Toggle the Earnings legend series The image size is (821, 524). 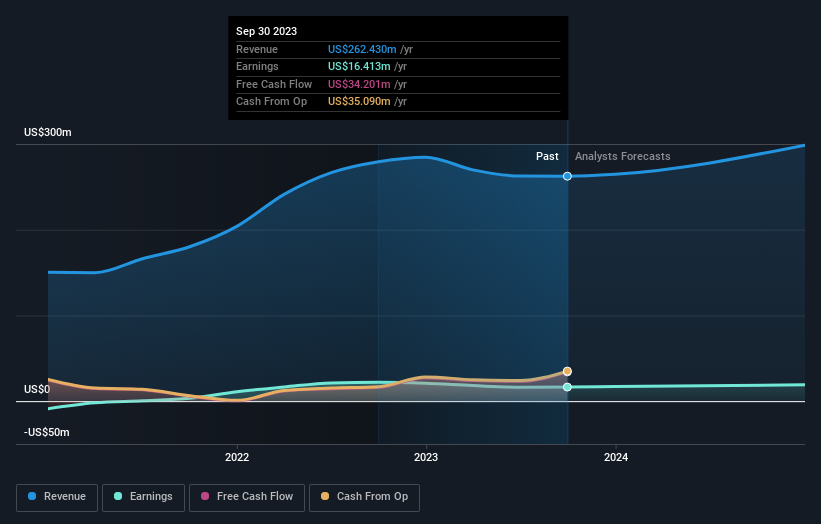[143, 497]
